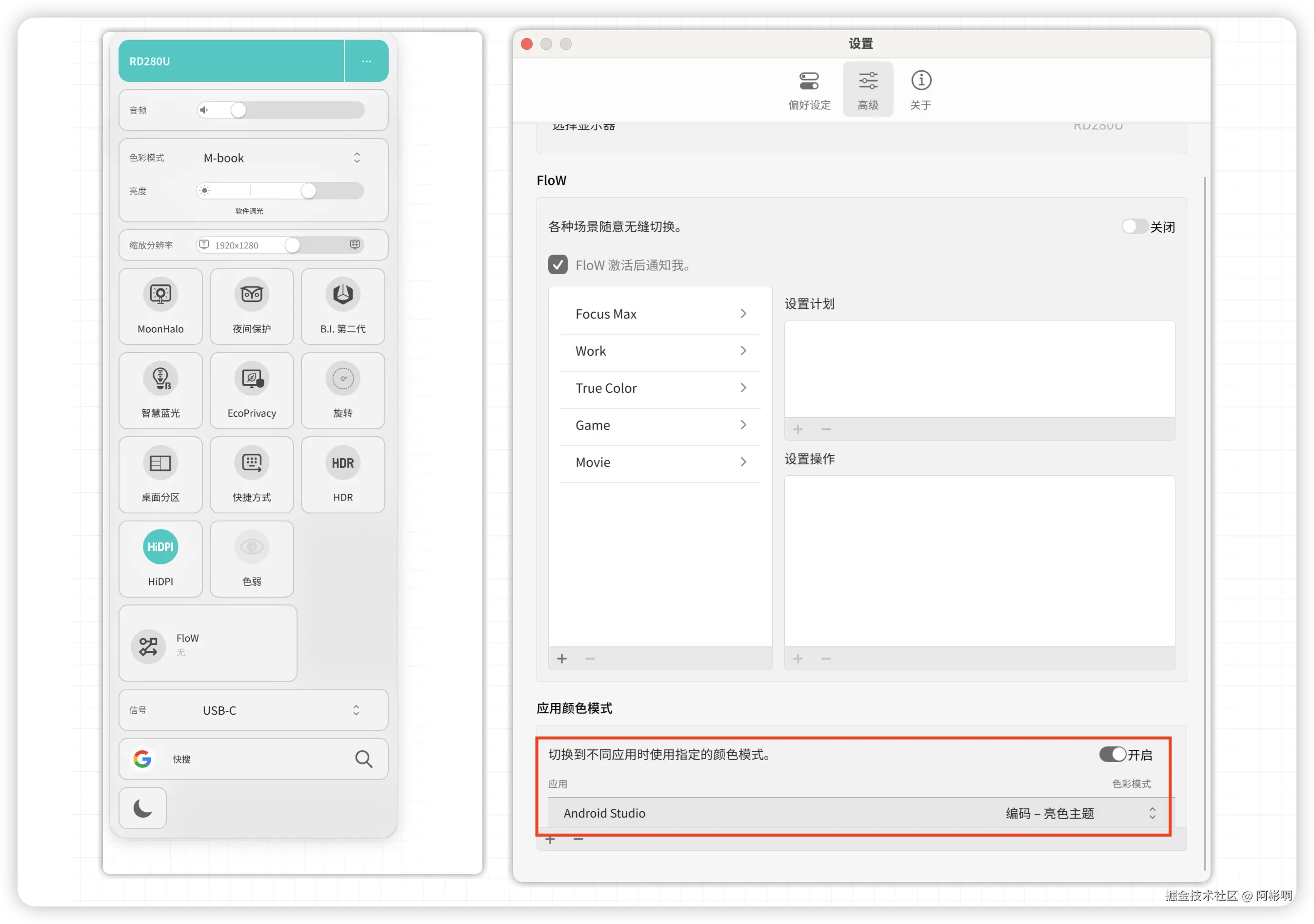Image resolution: width=1314 pixels, height=924 pixels.
Task: Enable 夜间保护 night protection mode
Action: (x=251, y=306)
